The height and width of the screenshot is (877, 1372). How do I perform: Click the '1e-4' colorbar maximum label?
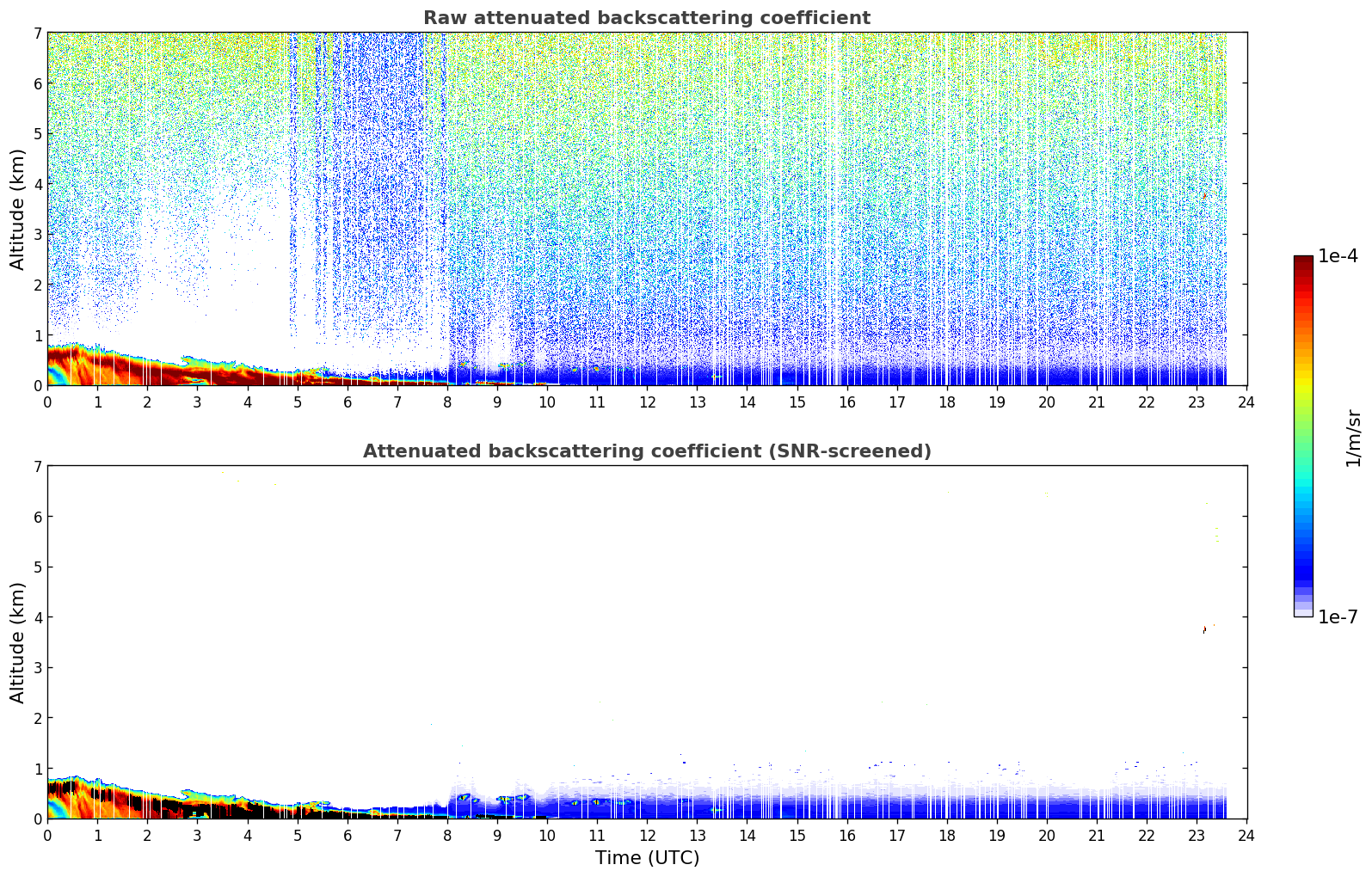1338,256
